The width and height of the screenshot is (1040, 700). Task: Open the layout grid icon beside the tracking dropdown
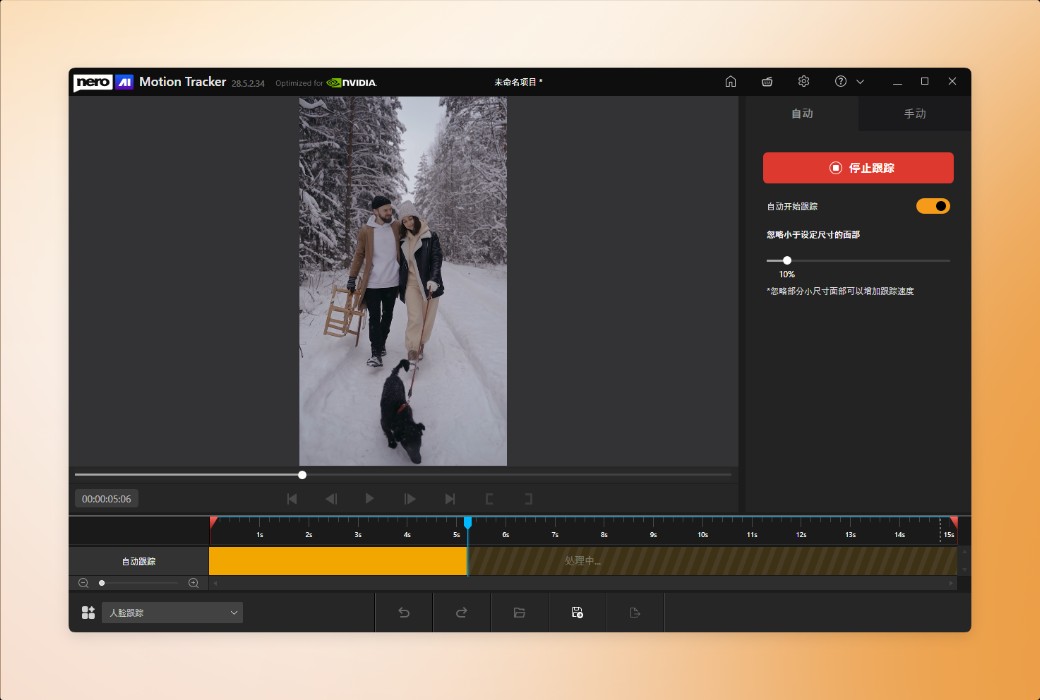[88, 612]
